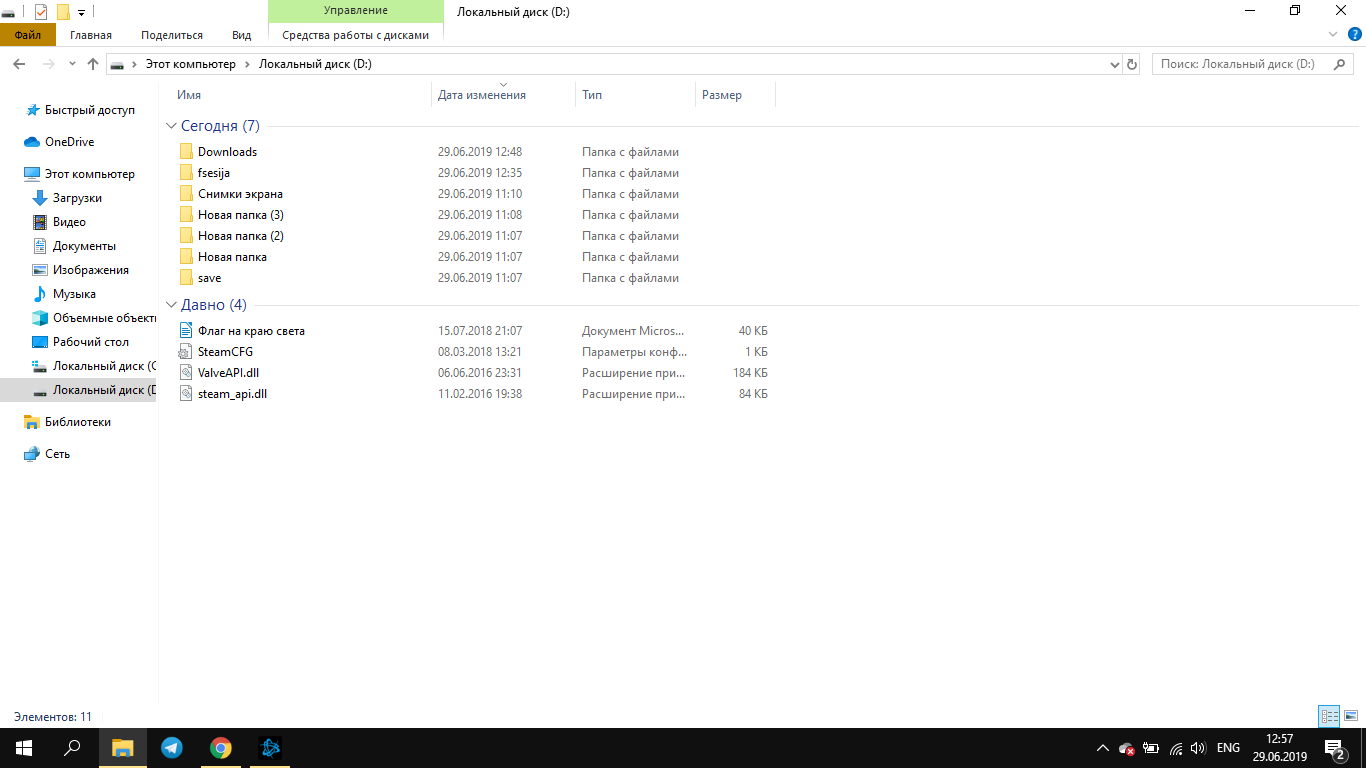The width and height of the screenshot is (1366, 768).
Task: Open Telegram from the taskbar
Action: [x=172, y=747]
